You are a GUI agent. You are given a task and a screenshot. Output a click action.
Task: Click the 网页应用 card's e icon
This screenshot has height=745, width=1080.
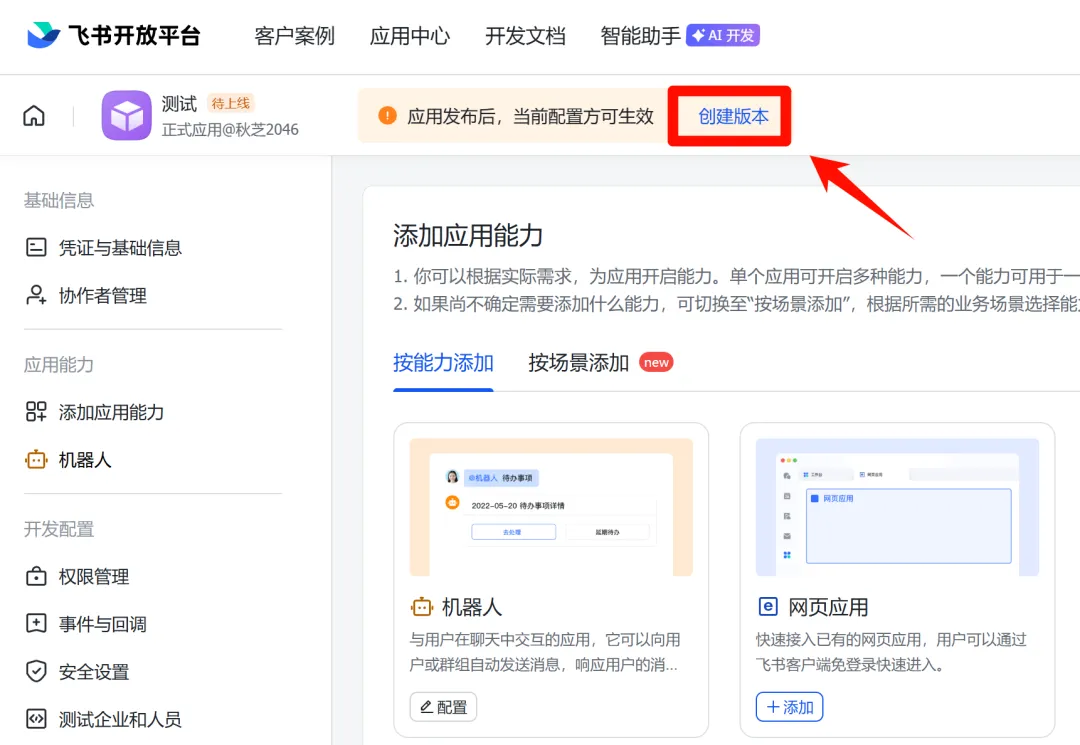click(768, 607)
